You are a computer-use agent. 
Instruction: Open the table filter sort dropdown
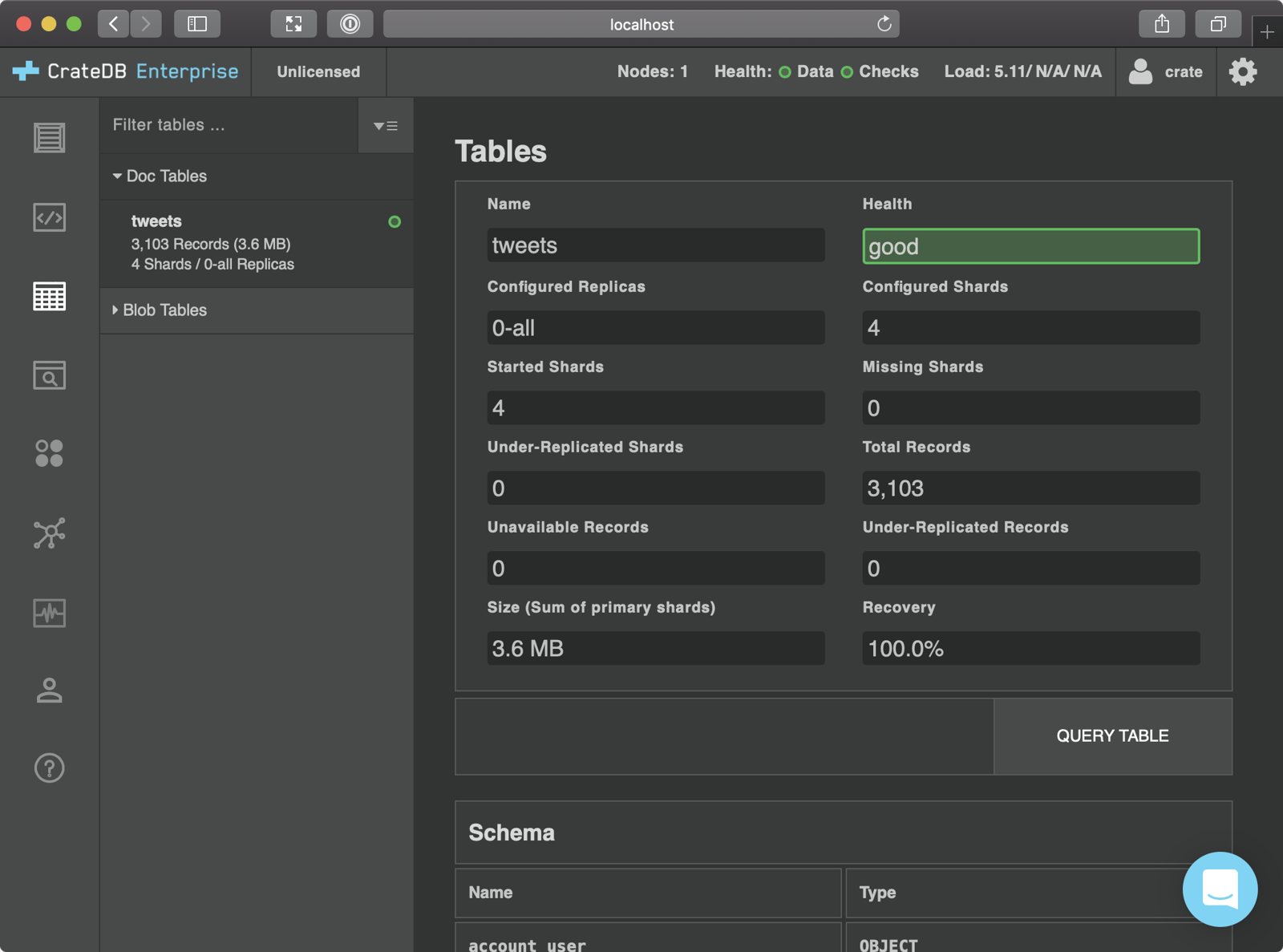386,126
